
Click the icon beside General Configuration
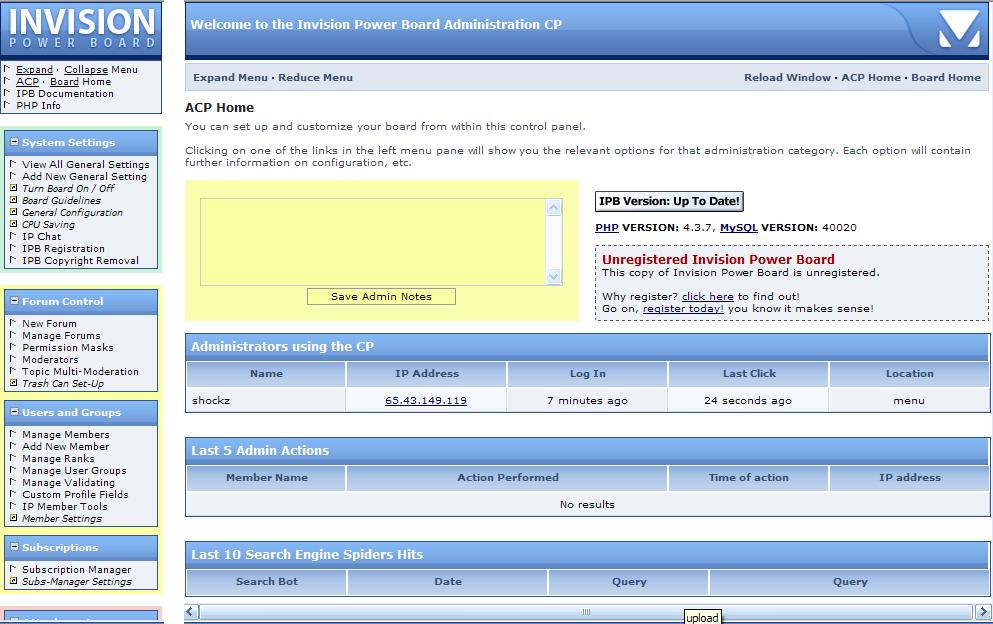(x=13, y=212)
